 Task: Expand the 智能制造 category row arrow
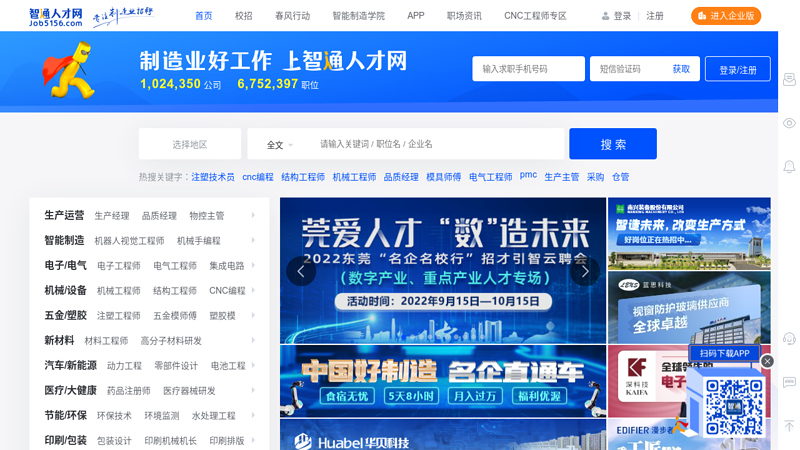253,240
